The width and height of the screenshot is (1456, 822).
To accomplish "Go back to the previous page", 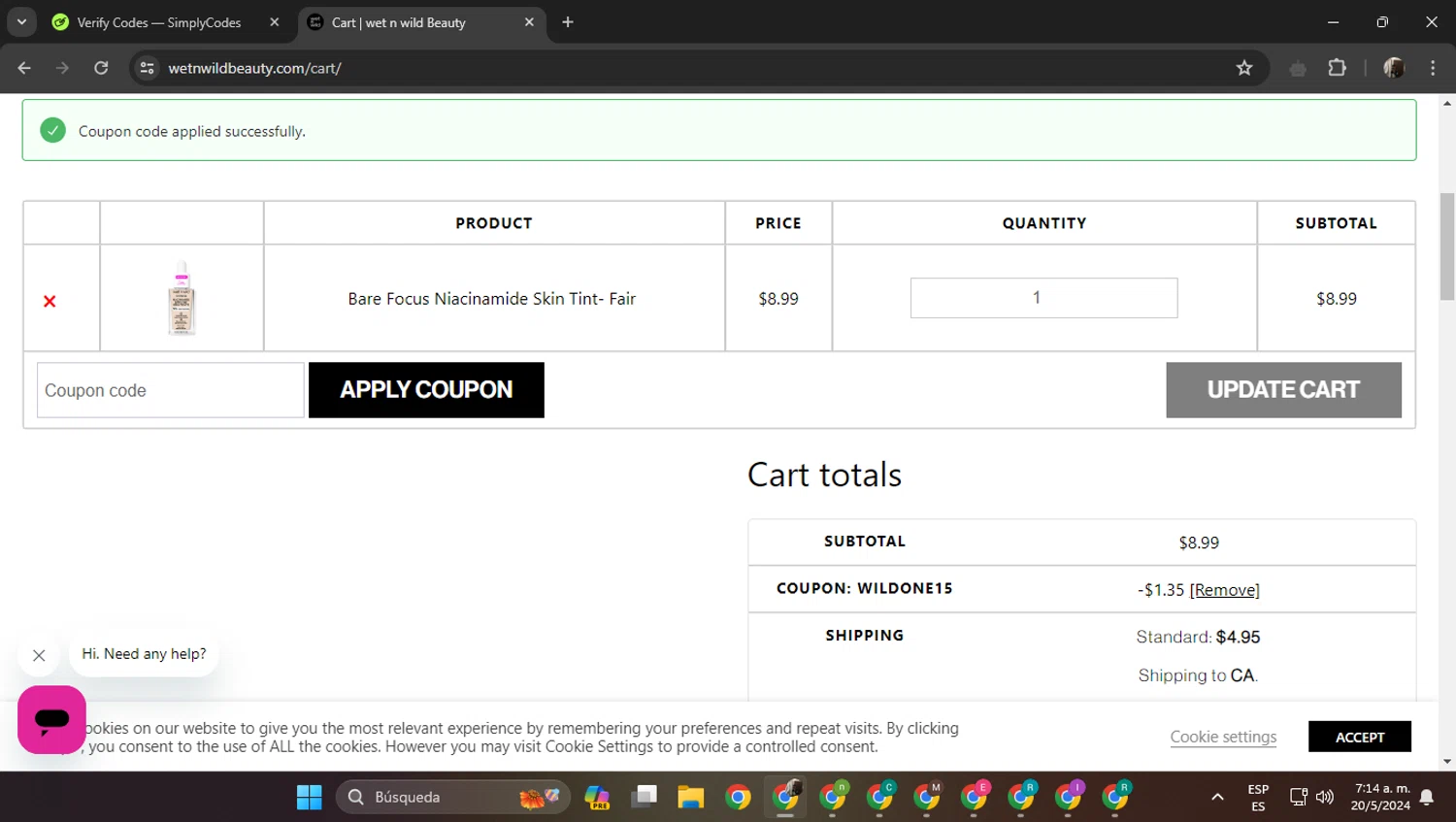I will [x=24, y=68].
